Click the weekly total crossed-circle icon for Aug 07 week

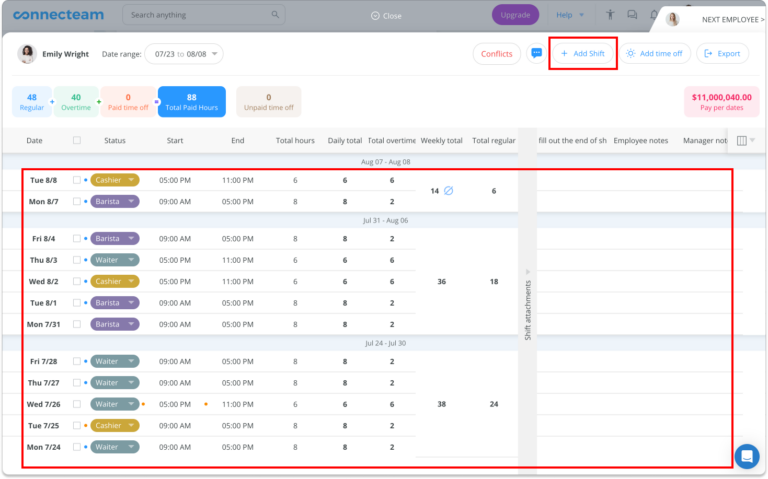click(x=449, y=191)
